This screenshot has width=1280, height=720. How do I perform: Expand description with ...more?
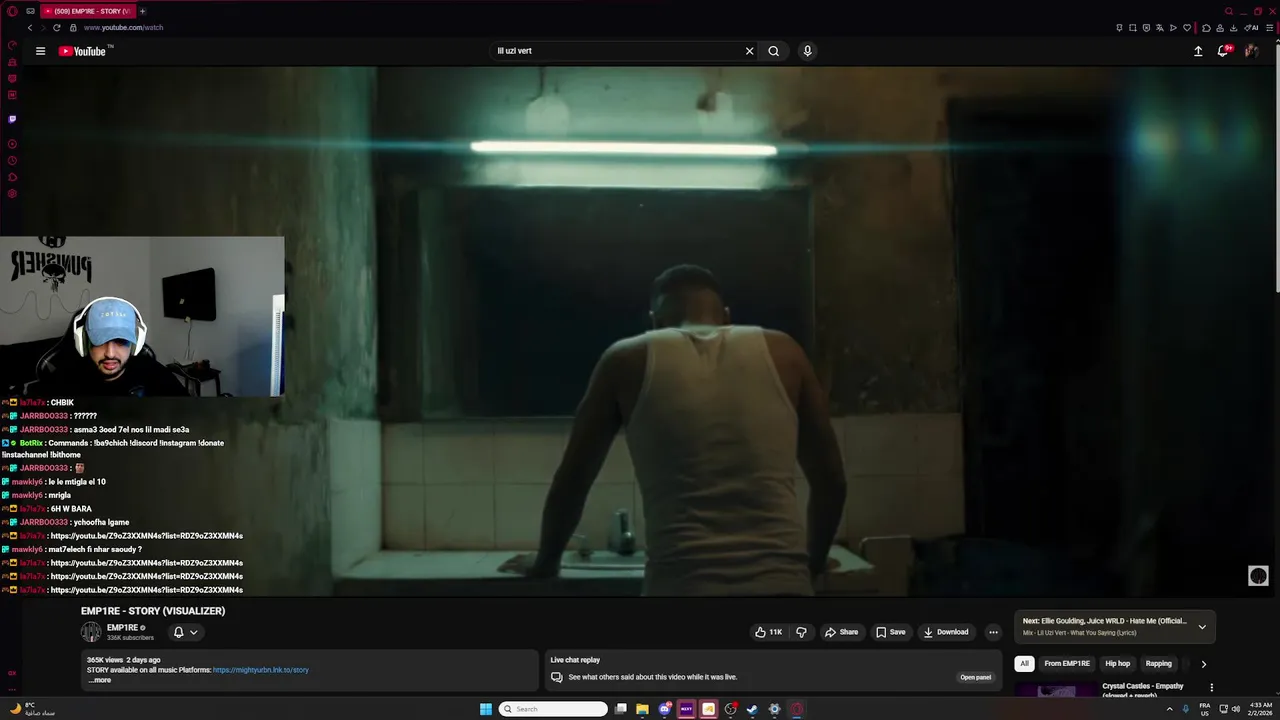[x=99, y=680]
